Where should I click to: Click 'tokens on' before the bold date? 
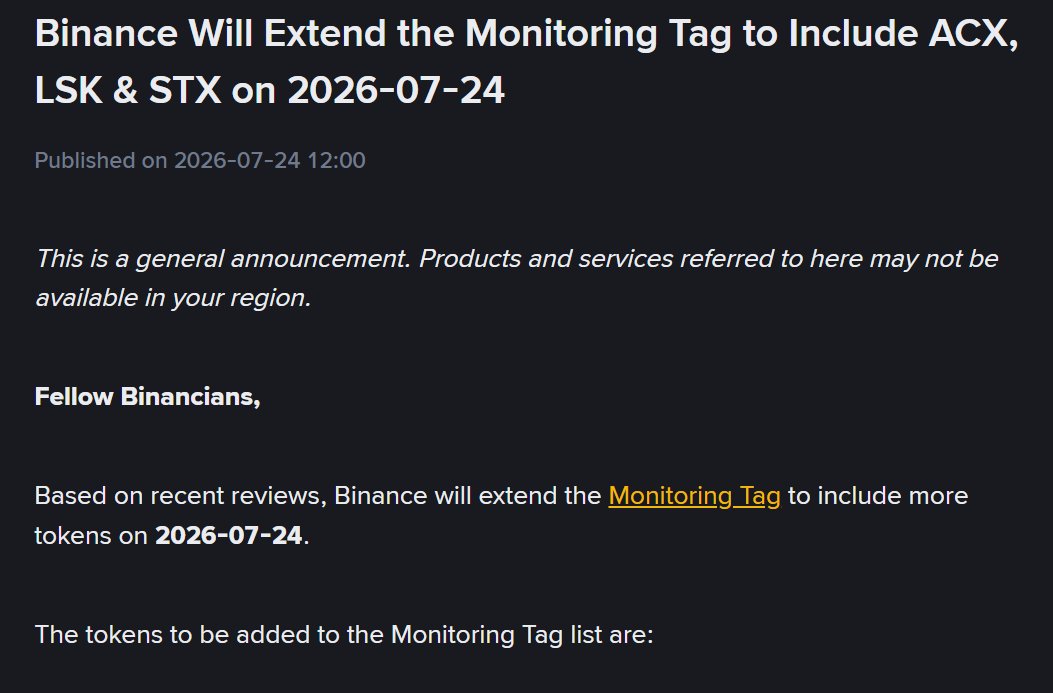[91, 536]
